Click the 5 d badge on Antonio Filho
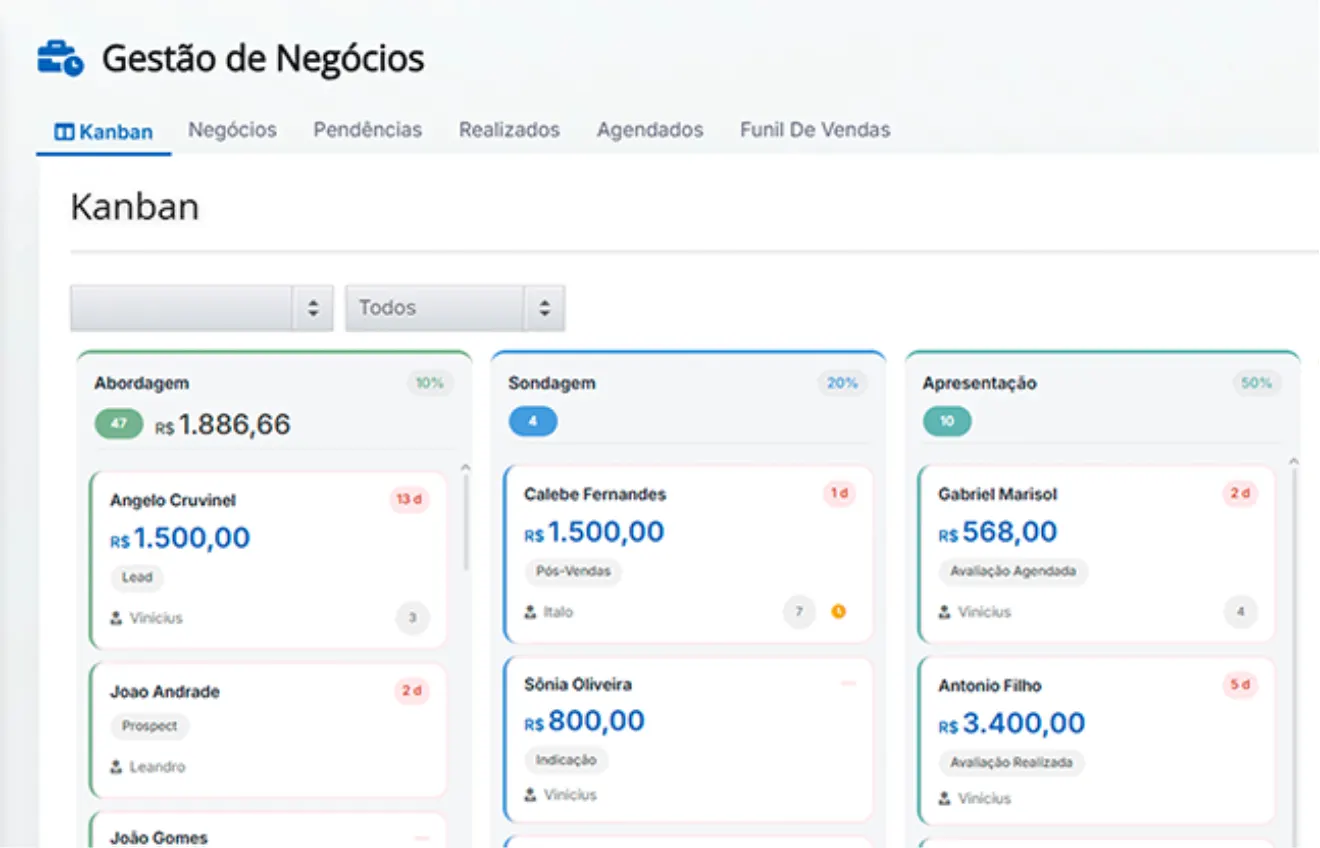This screenshot has height=848, width=1320. point(1240,686)
